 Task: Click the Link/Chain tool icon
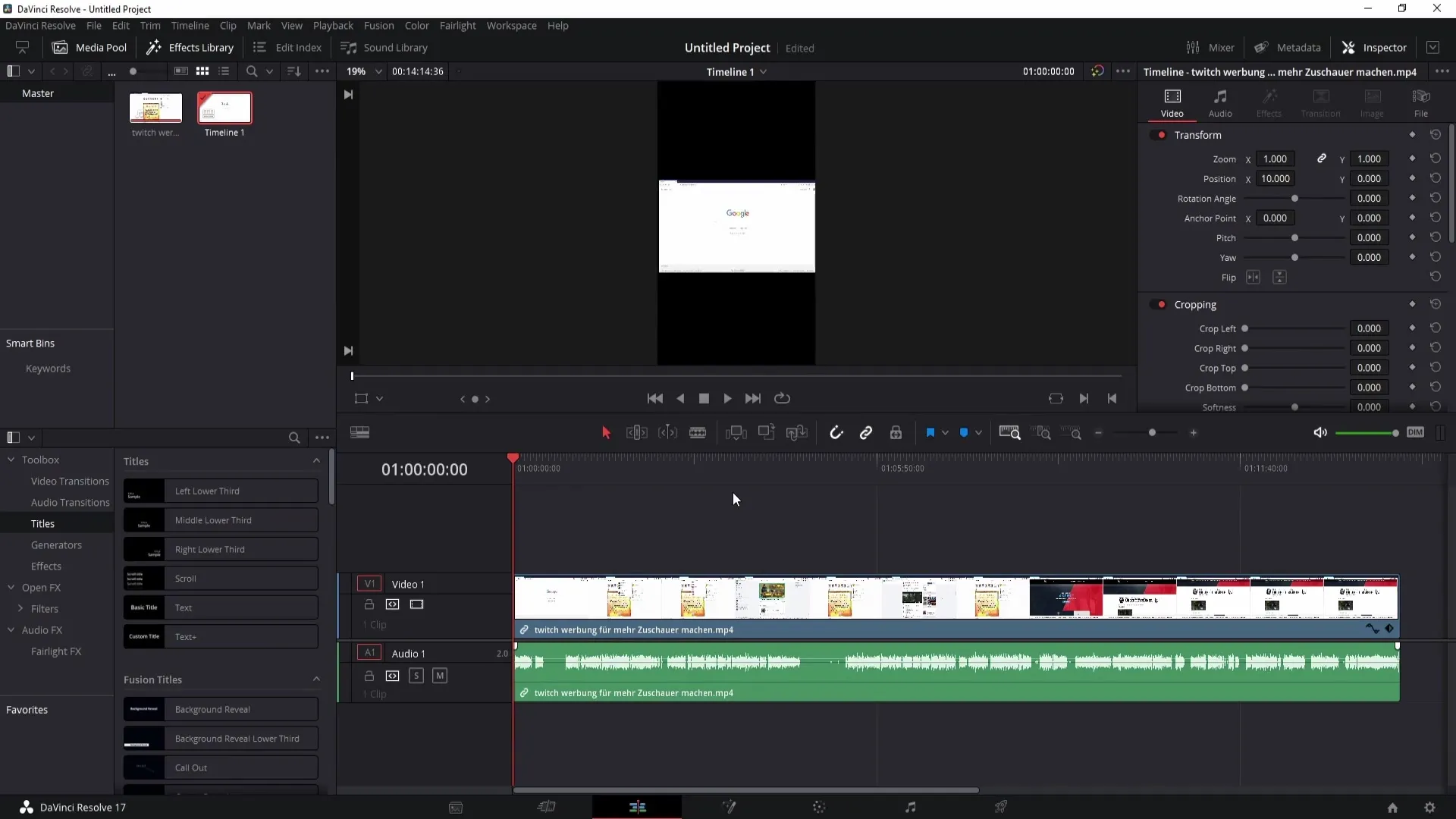click(867, 432)
